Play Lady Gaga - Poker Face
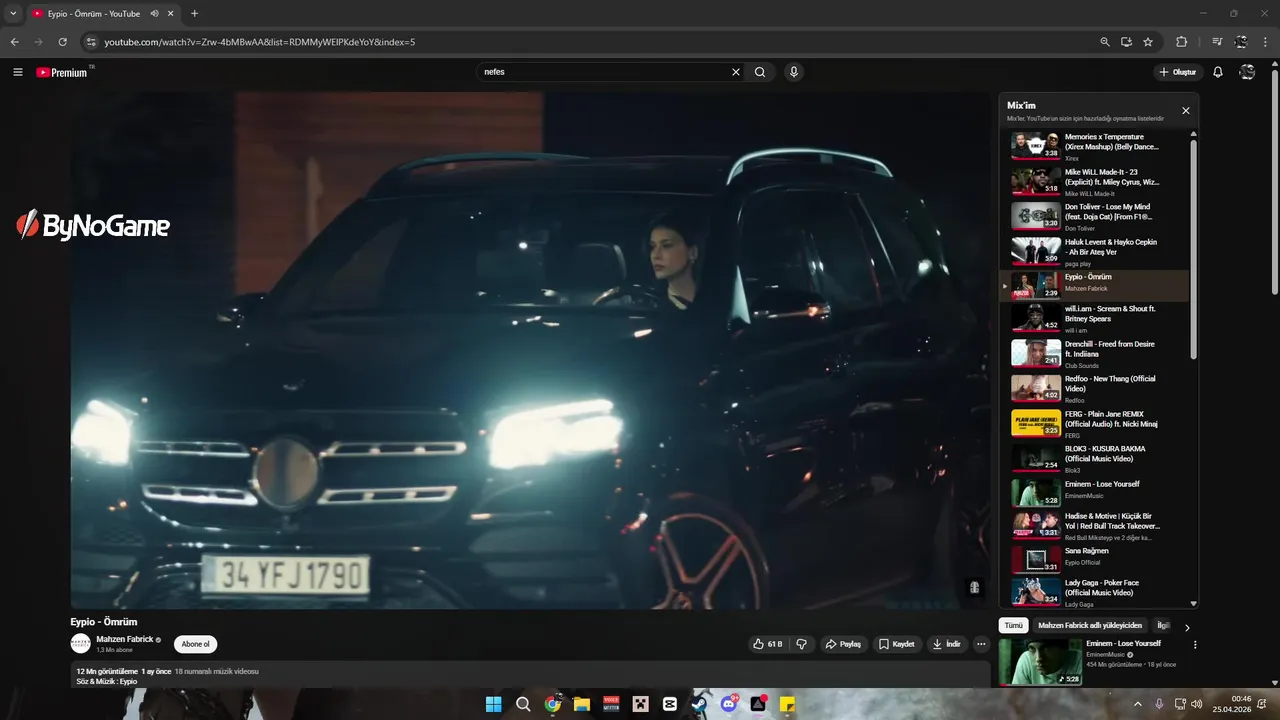This screenshot has width=1280, height=720. tap(1095, 592)
